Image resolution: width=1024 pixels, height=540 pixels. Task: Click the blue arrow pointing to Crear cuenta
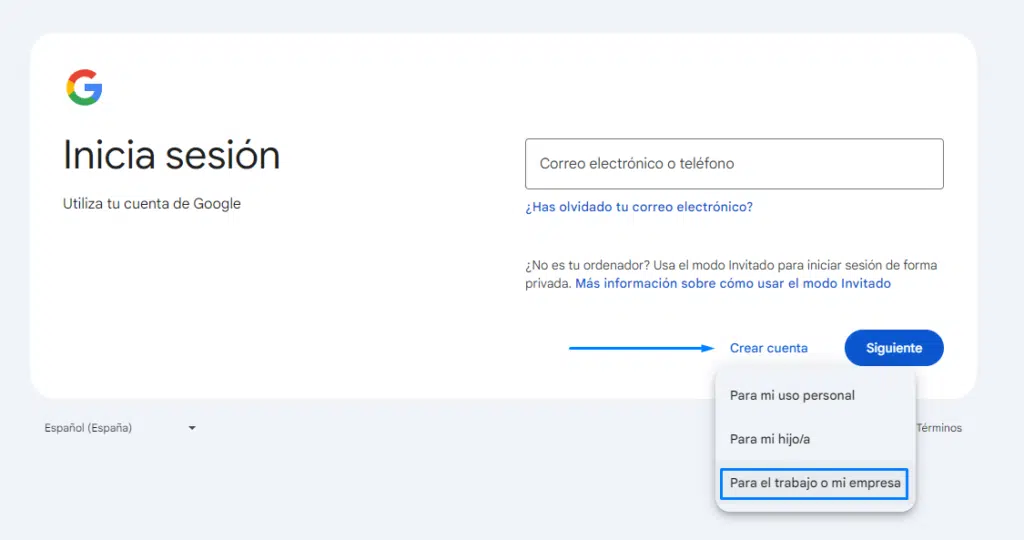(641, 348)
